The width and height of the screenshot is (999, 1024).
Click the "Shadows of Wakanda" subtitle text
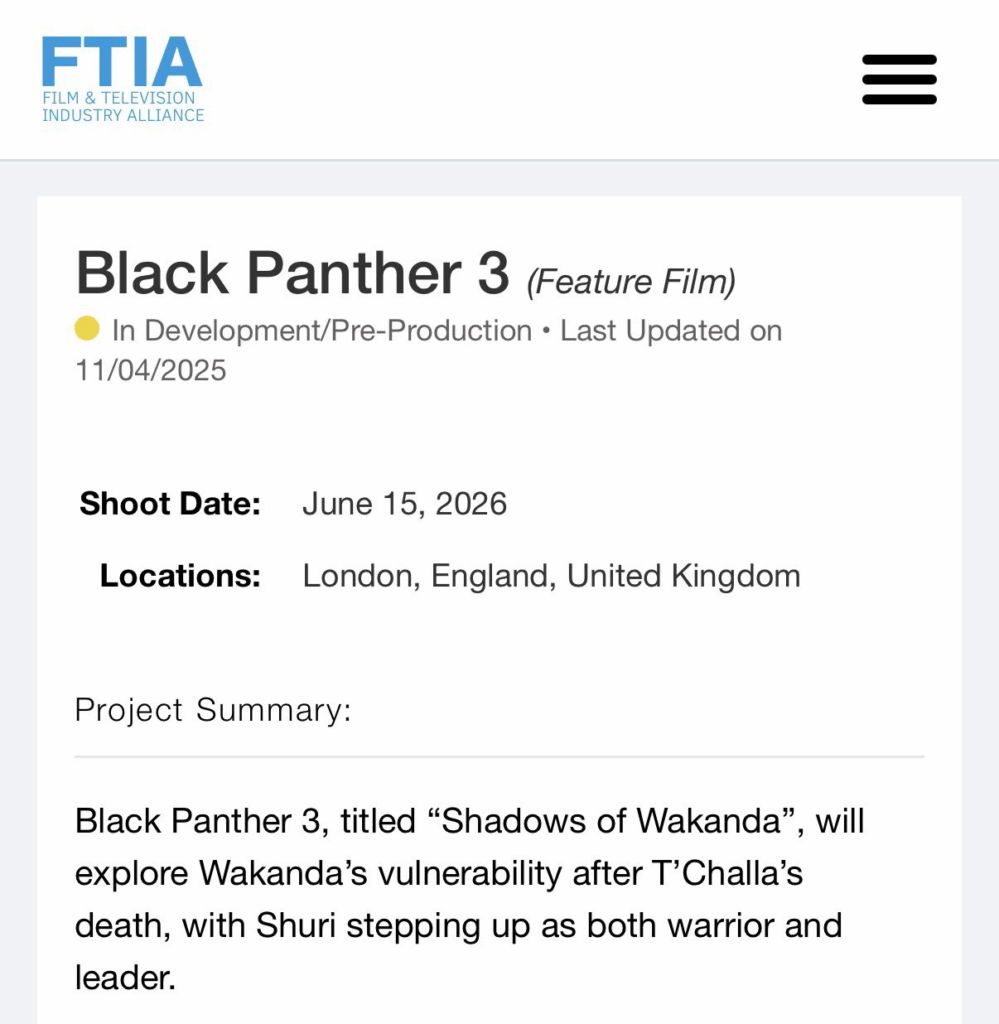(x=611, y=821)
